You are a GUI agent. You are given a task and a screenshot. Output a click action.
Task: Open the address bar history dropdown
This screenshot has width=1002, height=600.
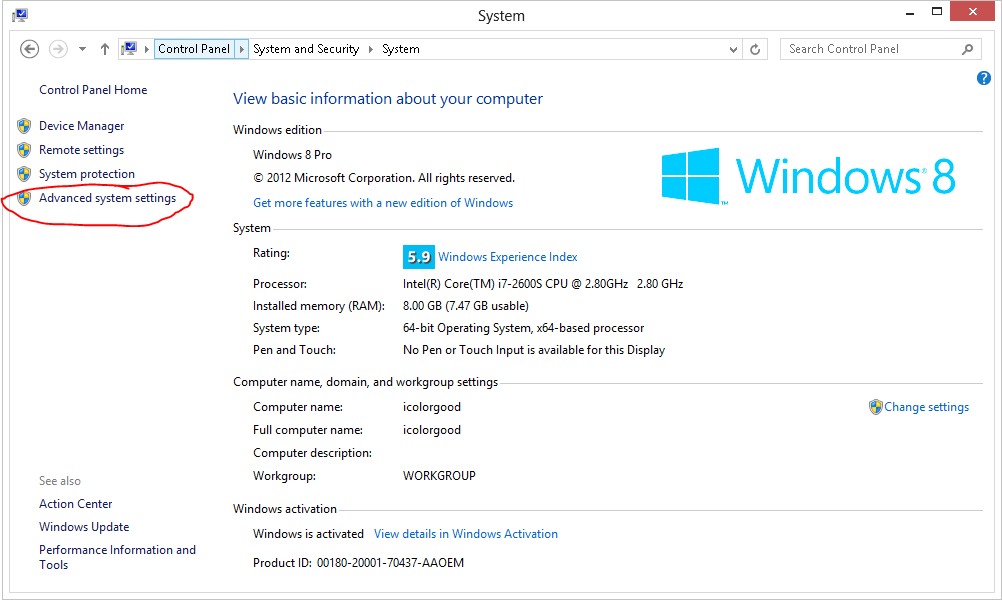click(x=733, y=49)
